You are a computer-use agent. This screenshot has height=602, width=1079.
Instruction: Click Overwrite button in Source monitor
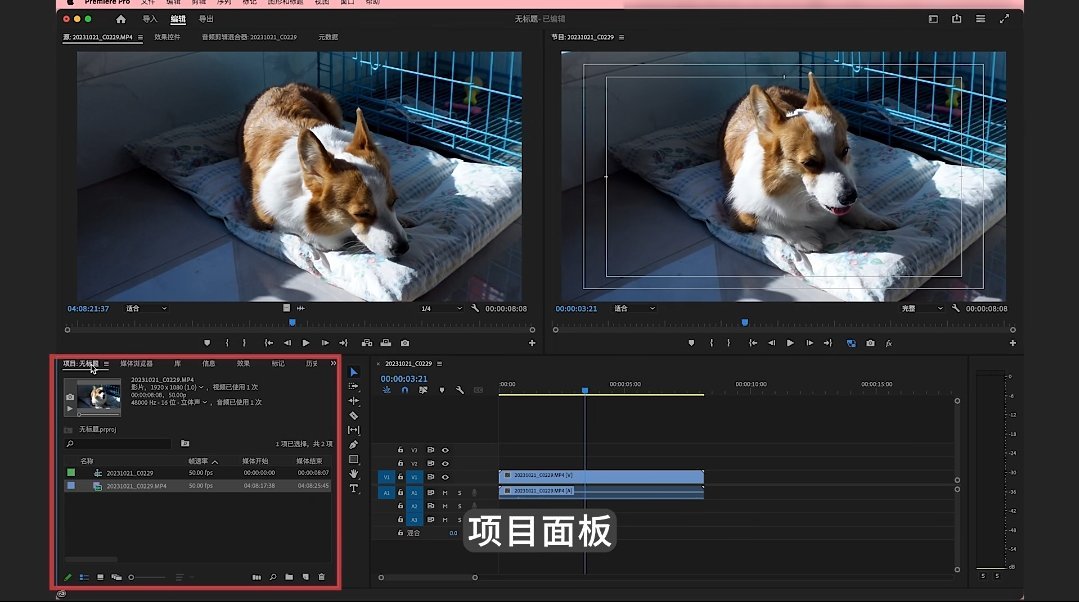[x=386, y=343]
